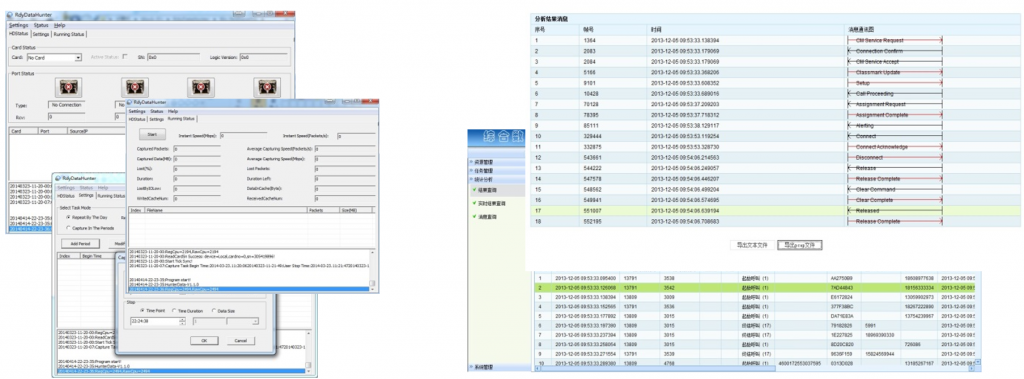Screen dimensions: 1024x379
Task: Click the Add Period button
Action: 80,243
